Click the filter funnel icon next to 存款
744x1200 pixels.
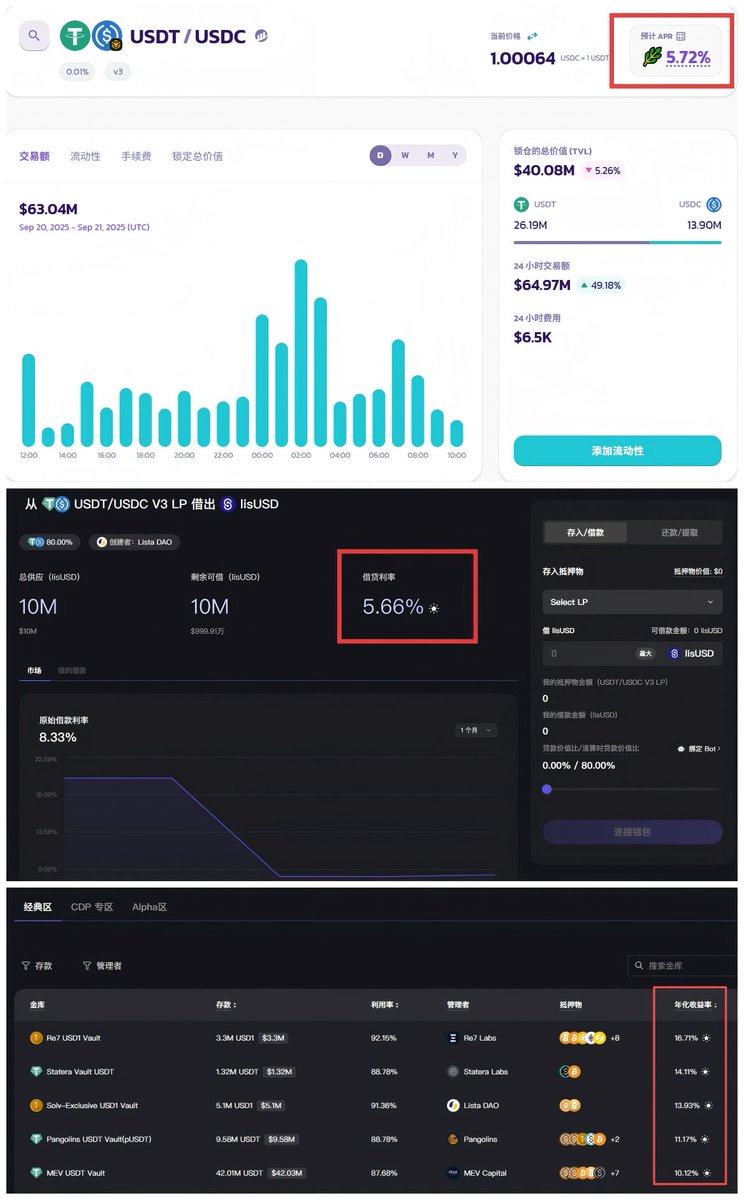(x=25, y=966)
